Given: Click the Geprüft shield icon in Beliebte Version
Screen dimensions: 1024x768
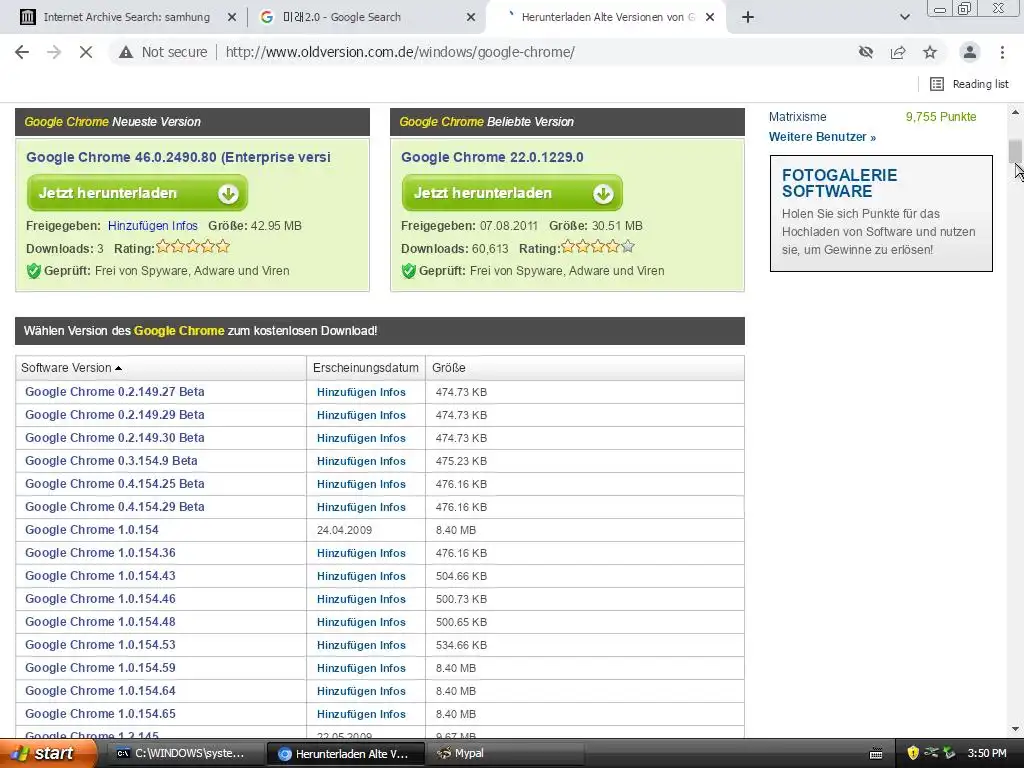Looking at the screenshot, I should pyautogui.click(x=408, y=271).
